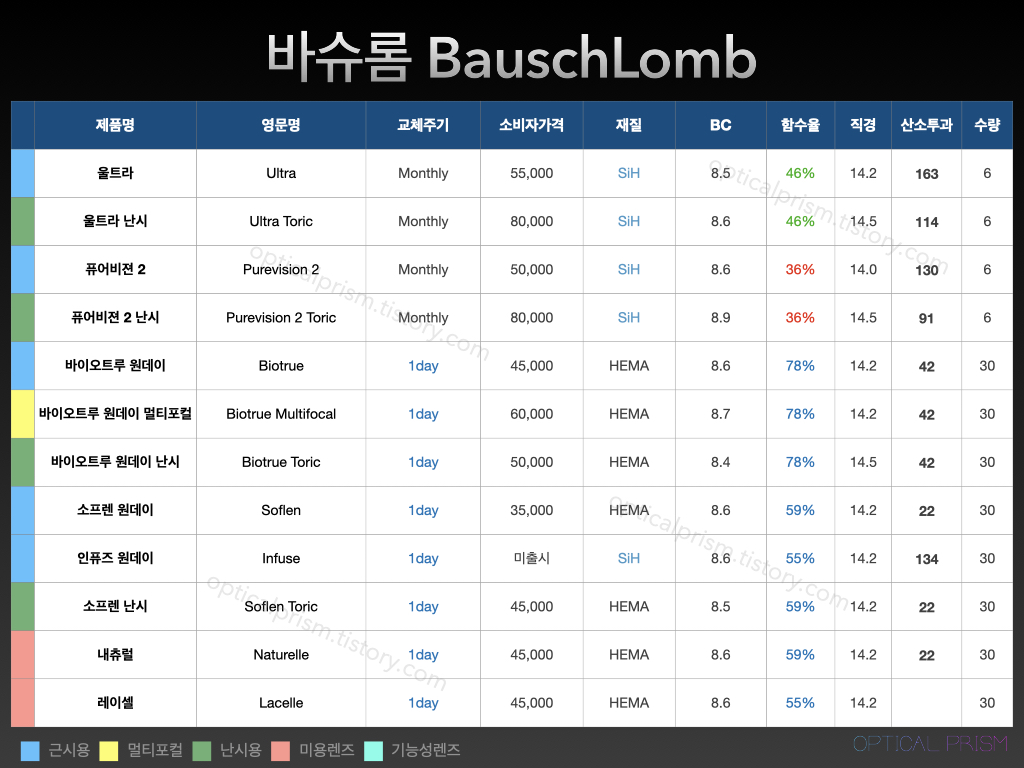
Task: Click the 퓨어비젼 2 product name cell
Action: pyautogui.click(x=115, y=269)
